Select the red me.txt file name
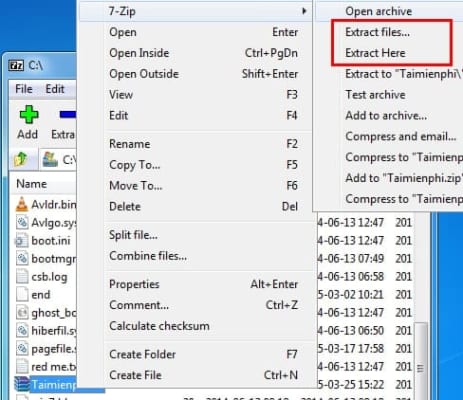463x400 pixels. pyautogui.click(x=54, y=367)
